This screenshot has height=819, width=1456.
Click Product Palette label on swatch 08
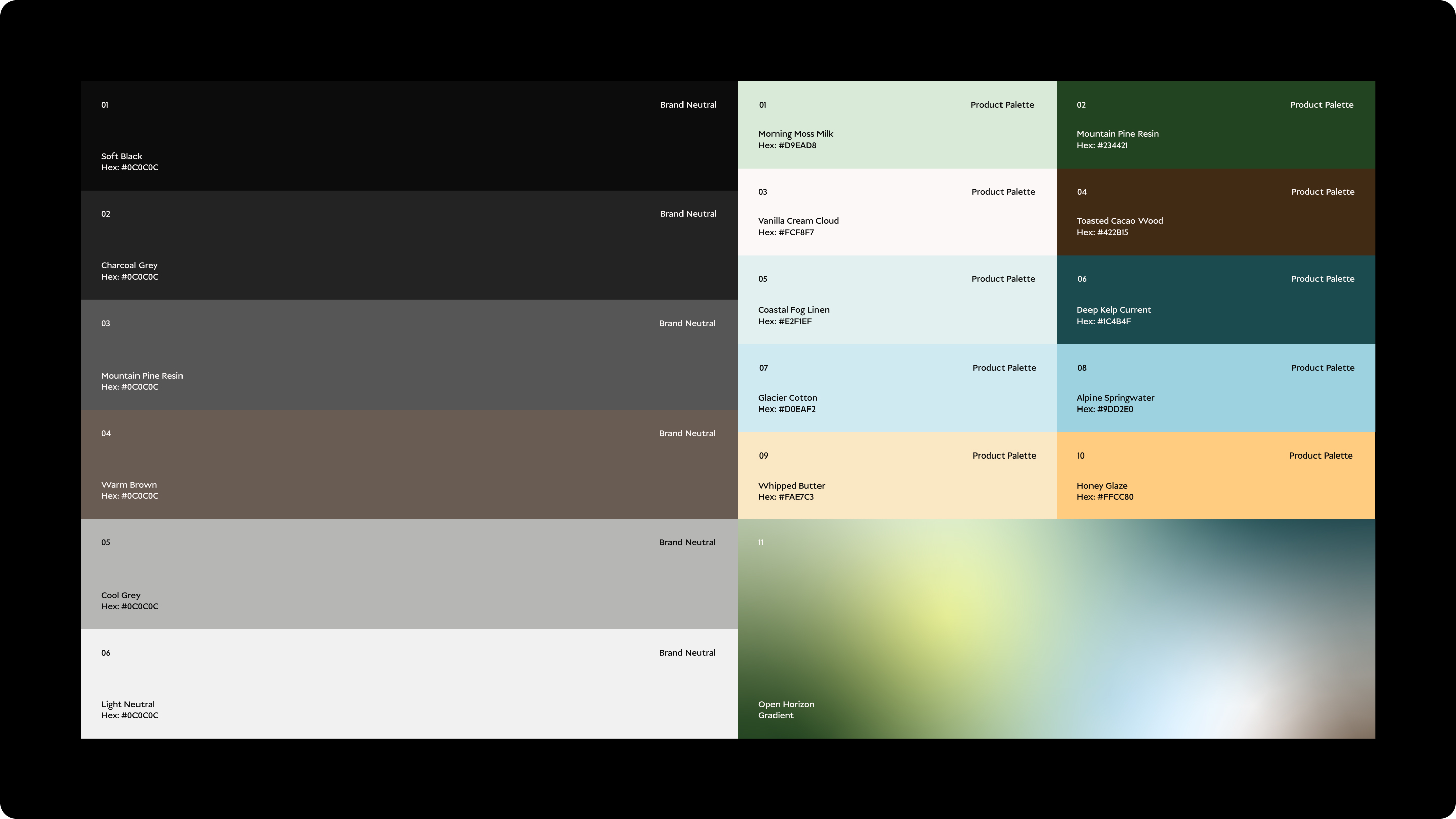(1322, 368)
